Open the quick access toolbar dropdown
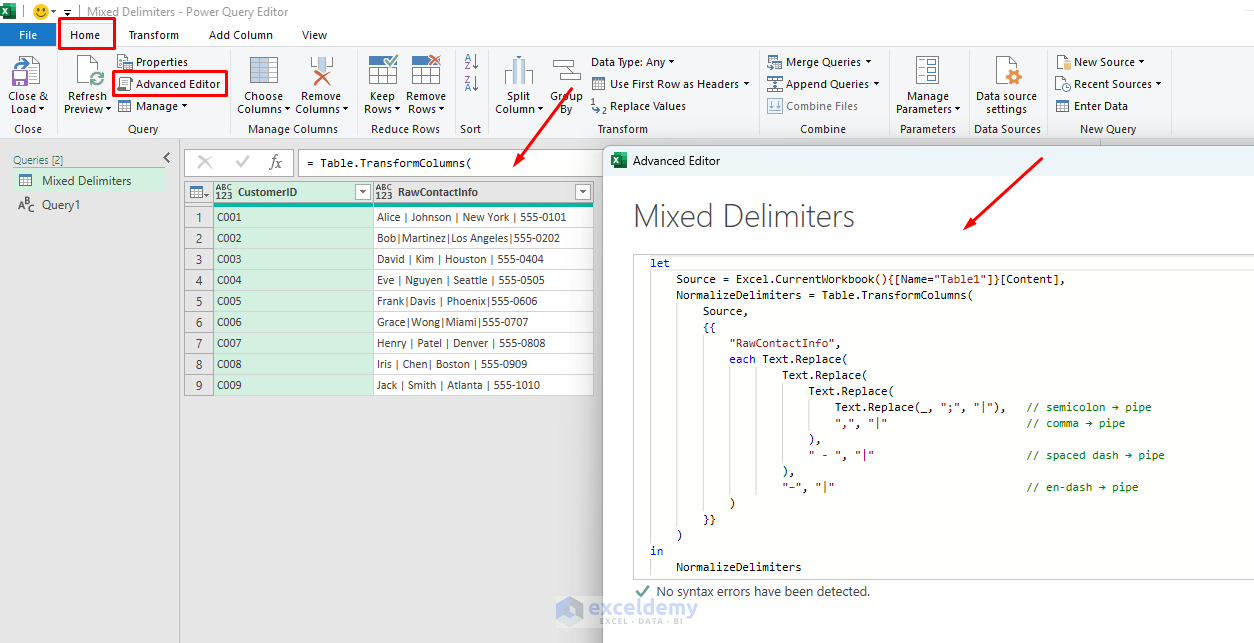 click(67, 13)
